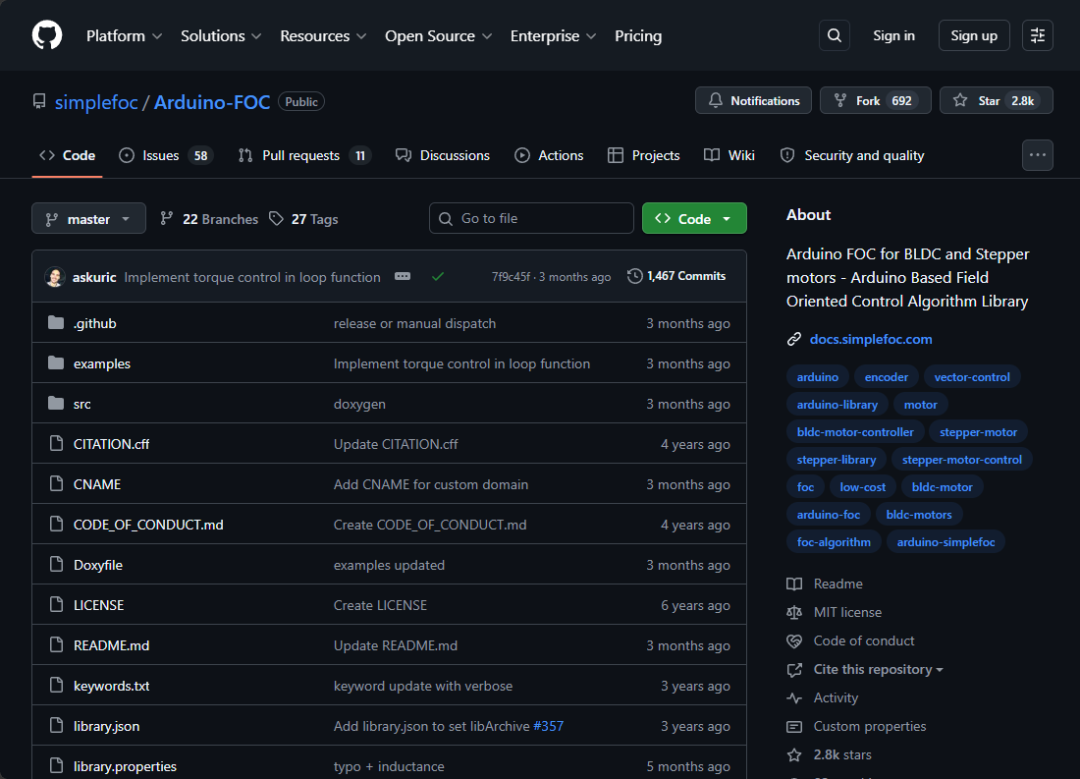View 22 Branches
This screenshot has width=1080, height=779.
pyautogui.click(x=209, y=219)
